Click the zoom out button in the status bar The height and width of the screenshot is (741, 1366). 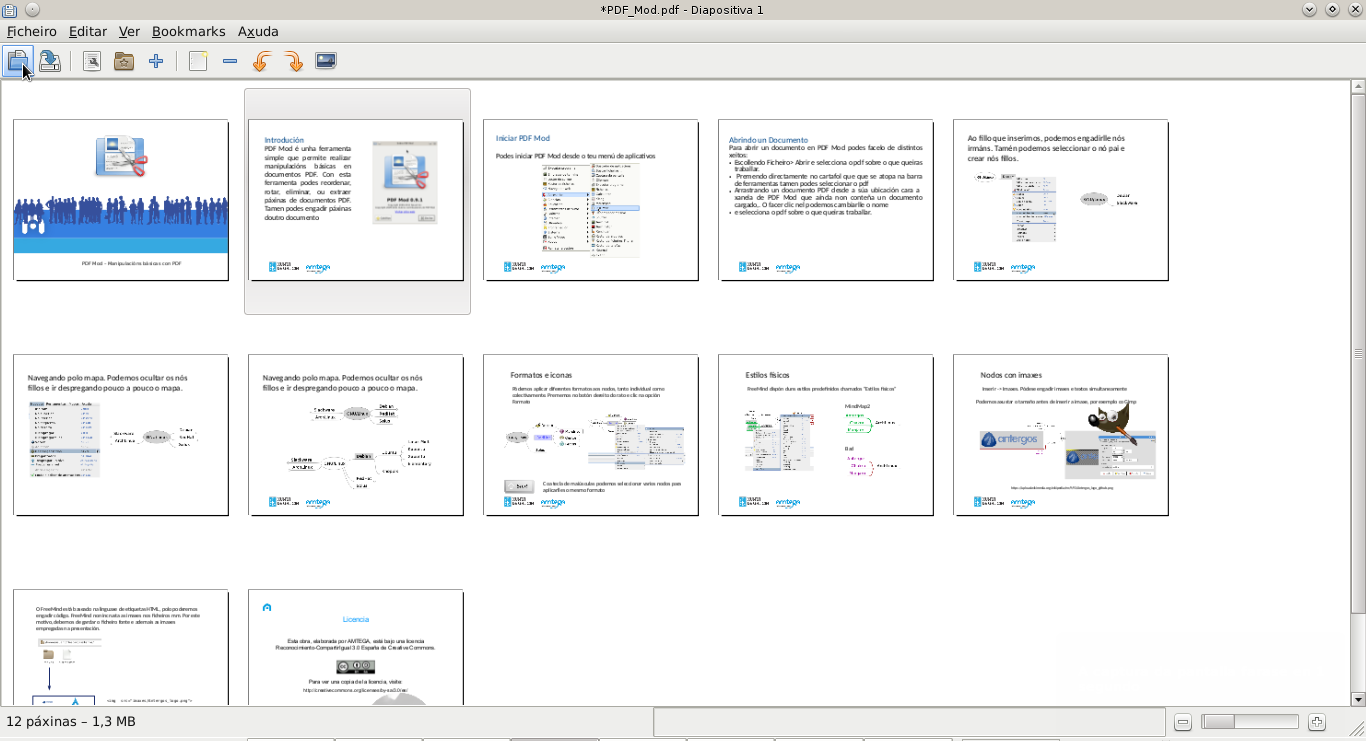tap(1183, 722)
